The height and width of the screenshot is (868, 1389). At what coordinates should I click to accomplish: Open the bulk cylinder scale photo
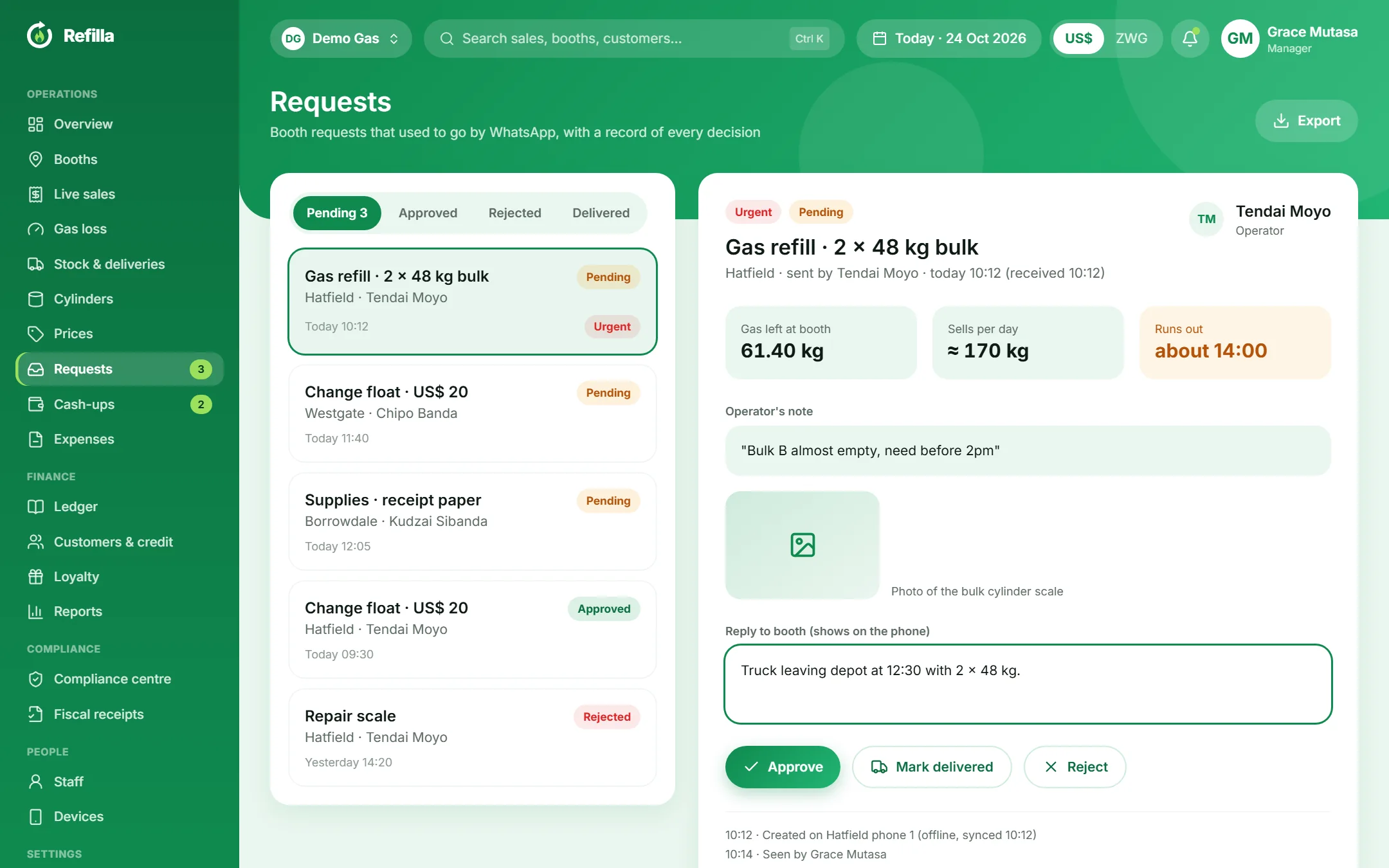pos(802,545)
